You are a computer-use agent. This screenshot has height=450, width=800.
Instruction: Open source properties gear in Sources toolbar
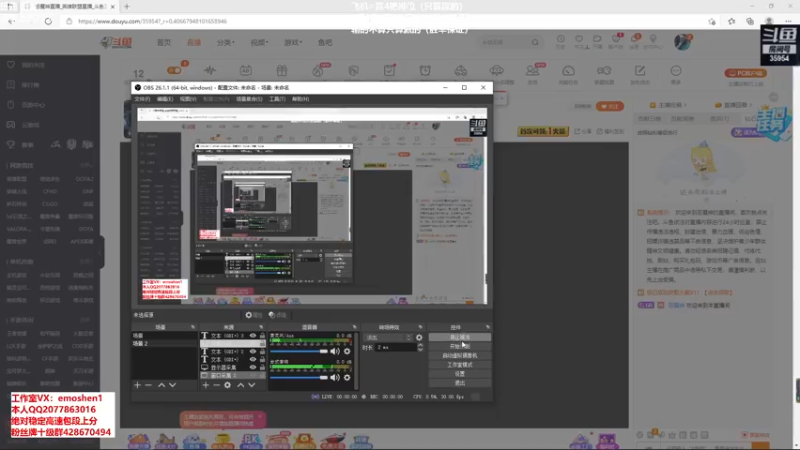click(x=228, y=385)
